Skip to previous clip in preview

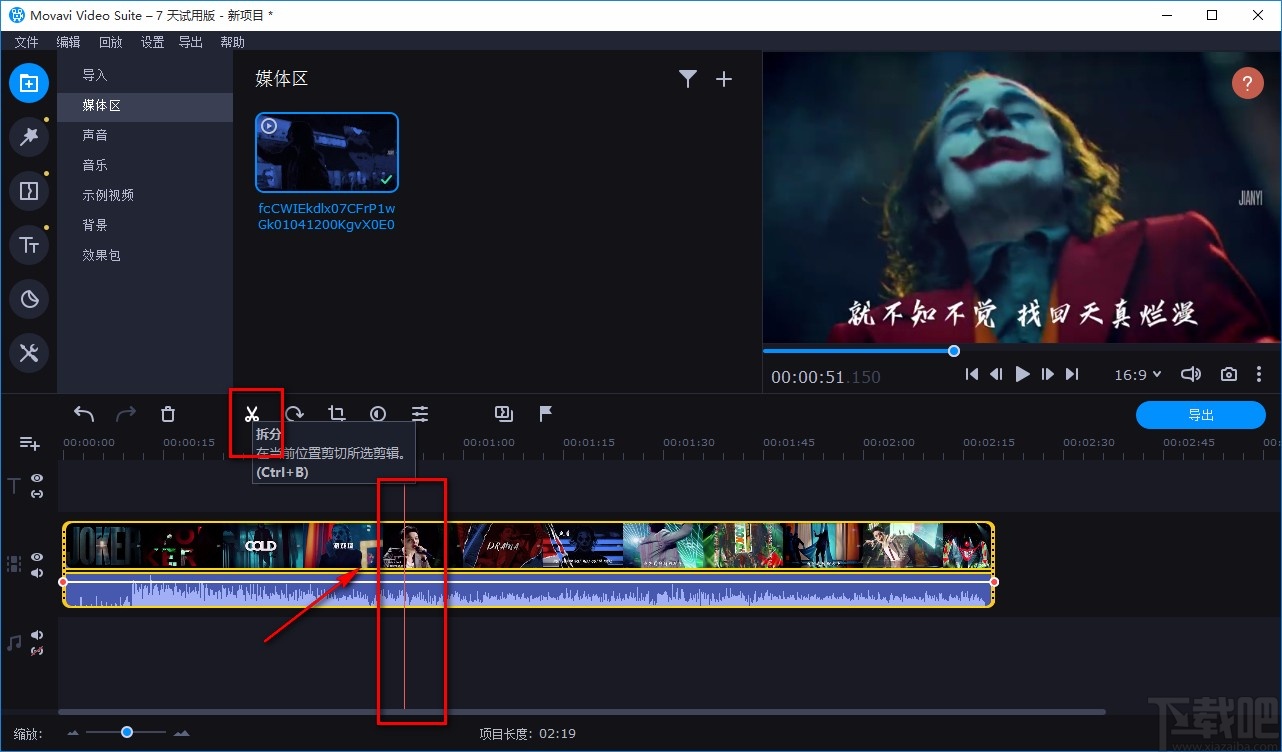971,374
